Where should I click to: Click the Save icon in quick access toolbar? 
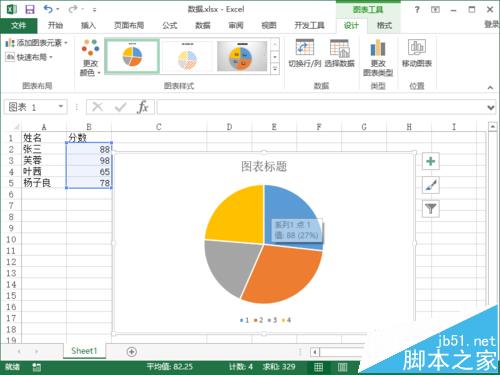point(30,9)
